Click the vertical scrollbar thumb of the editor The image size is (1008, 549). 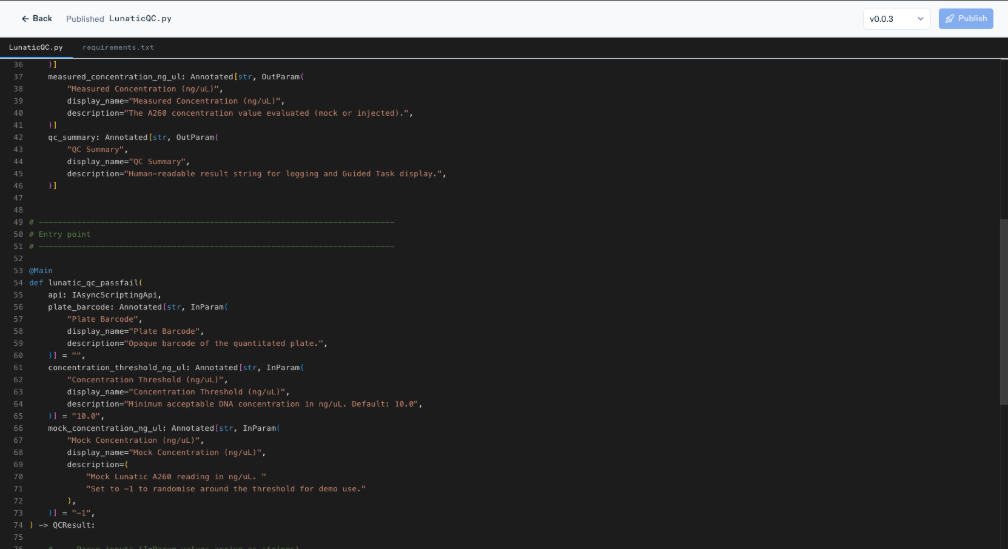tap(1004, 312)
